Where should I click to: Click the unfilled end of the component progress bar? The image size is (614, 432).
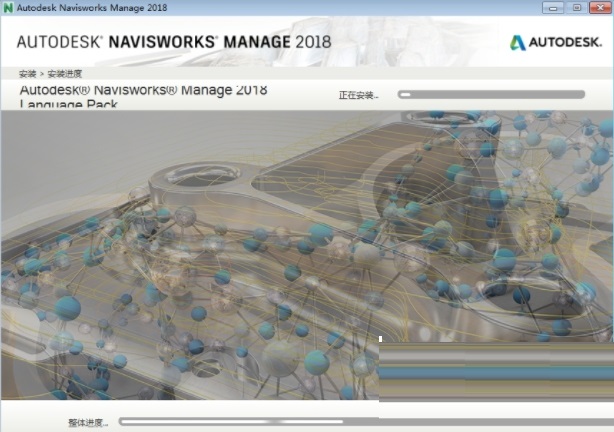click(560, 95)
